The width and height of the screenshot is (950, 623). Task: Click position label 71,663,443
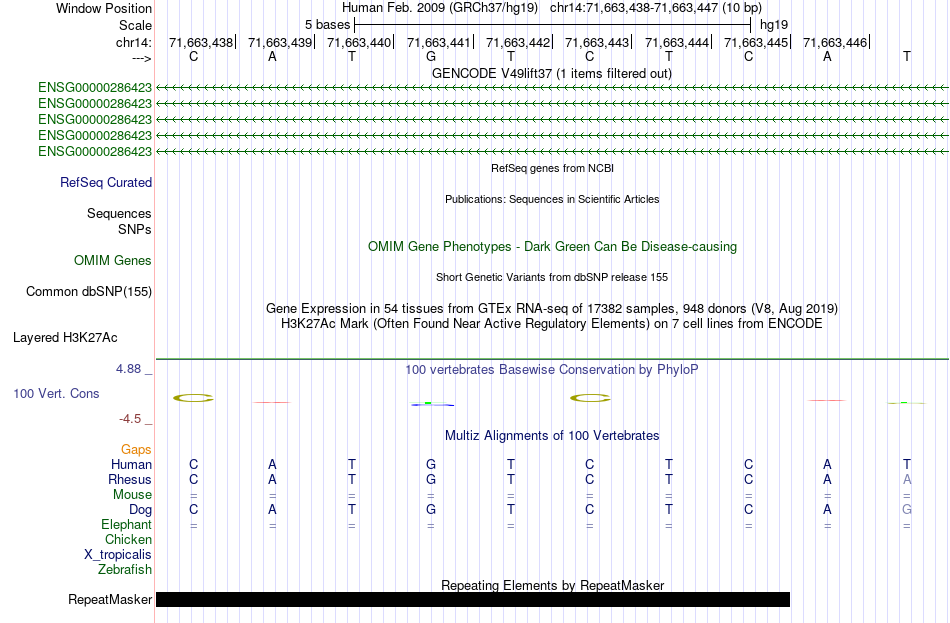tap(597, 42)
